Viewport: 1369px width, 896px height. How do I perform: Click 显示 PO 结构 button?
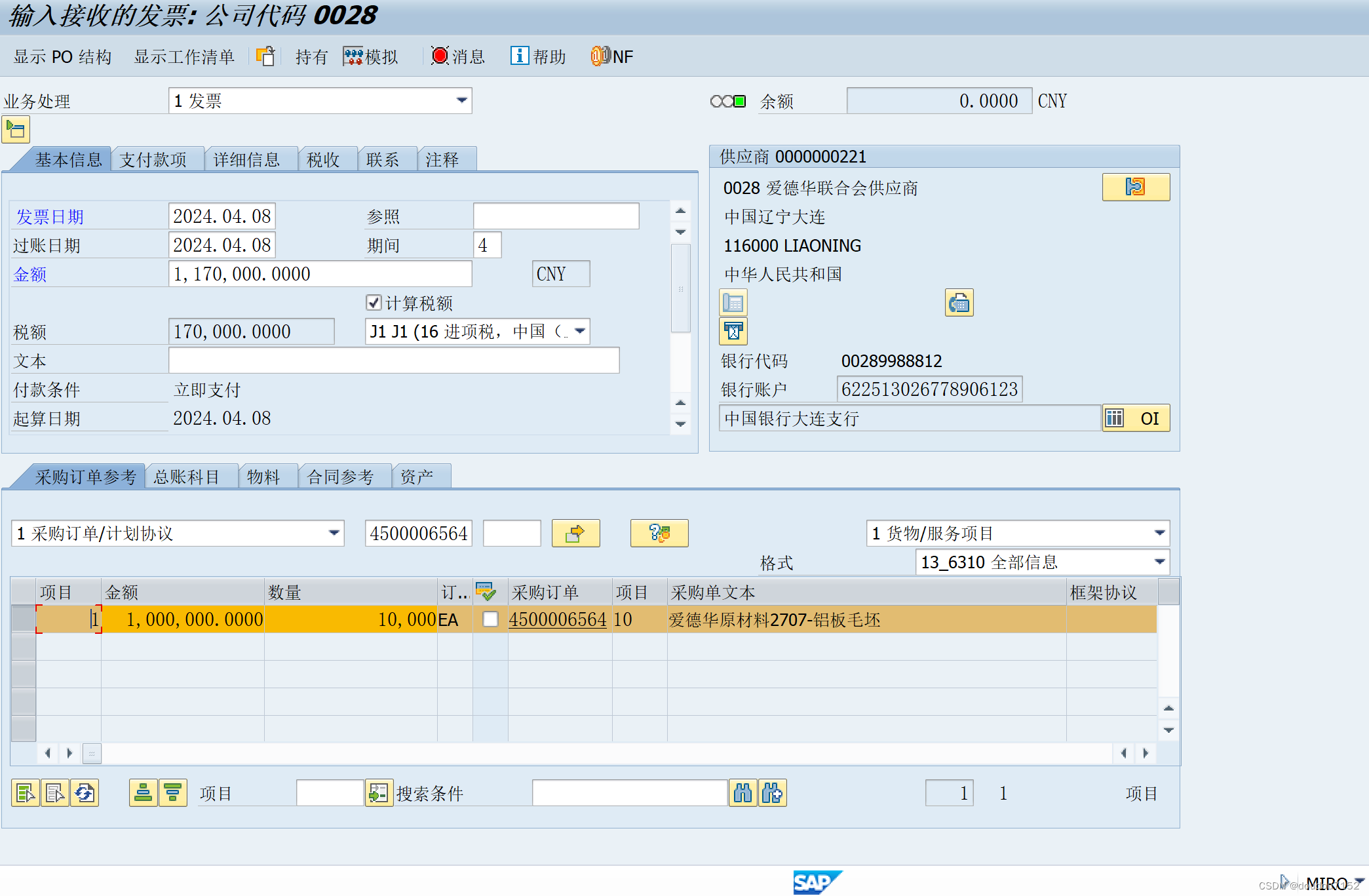tap(62, 57)
